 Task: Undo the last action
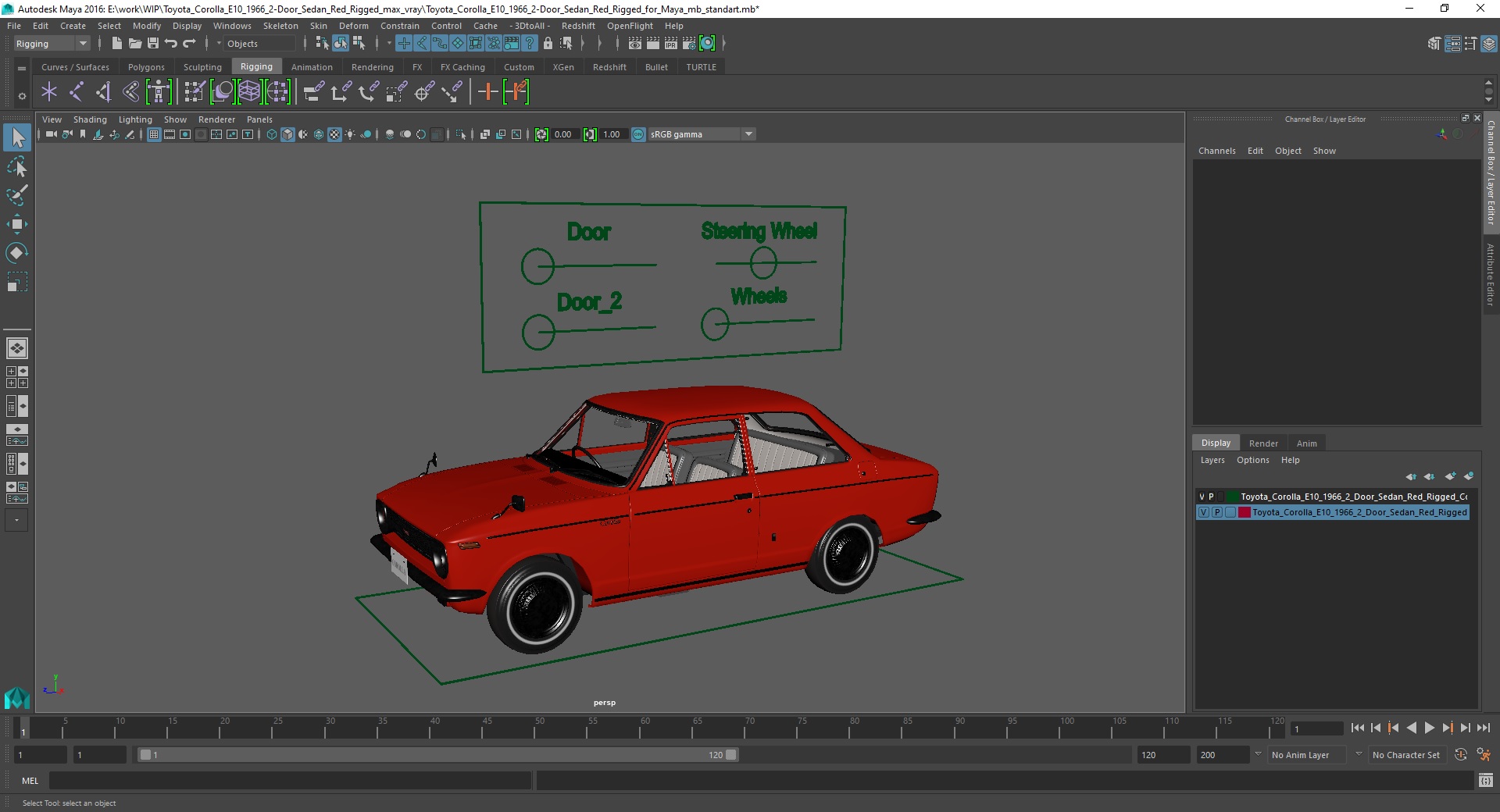coord(171,44)
